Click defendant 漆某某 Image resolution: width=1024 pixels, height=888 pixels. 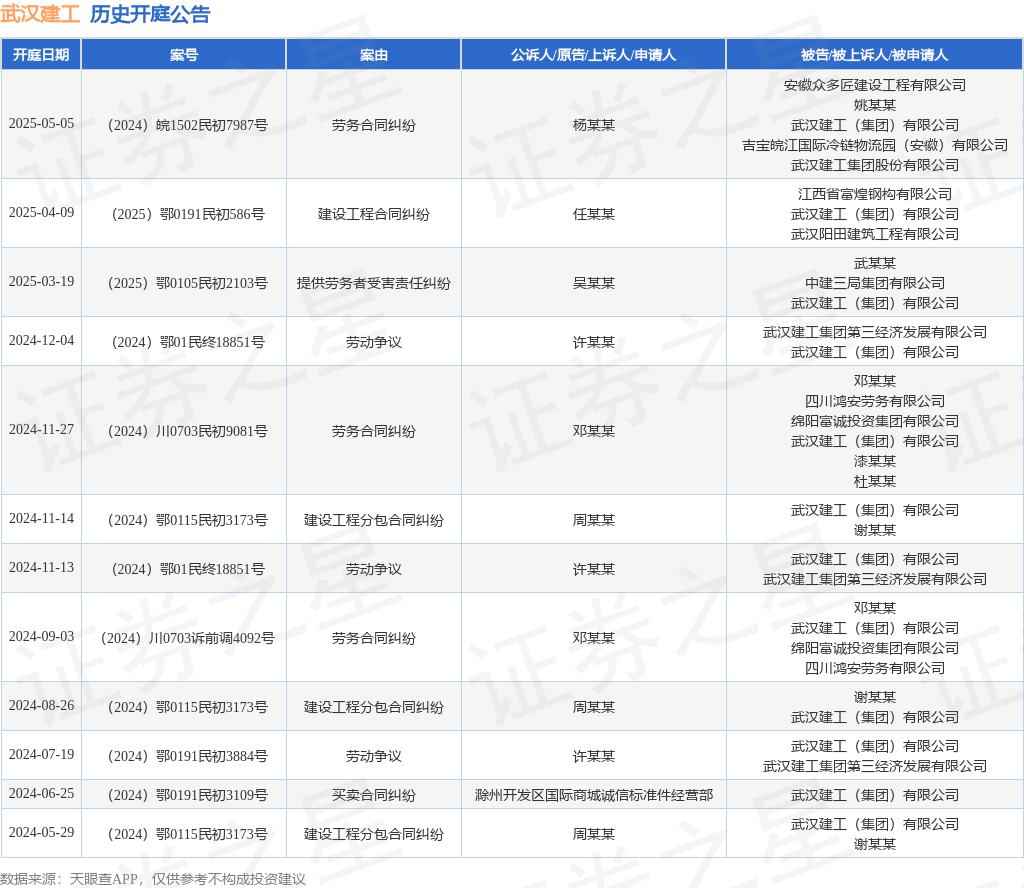[874, 461]
